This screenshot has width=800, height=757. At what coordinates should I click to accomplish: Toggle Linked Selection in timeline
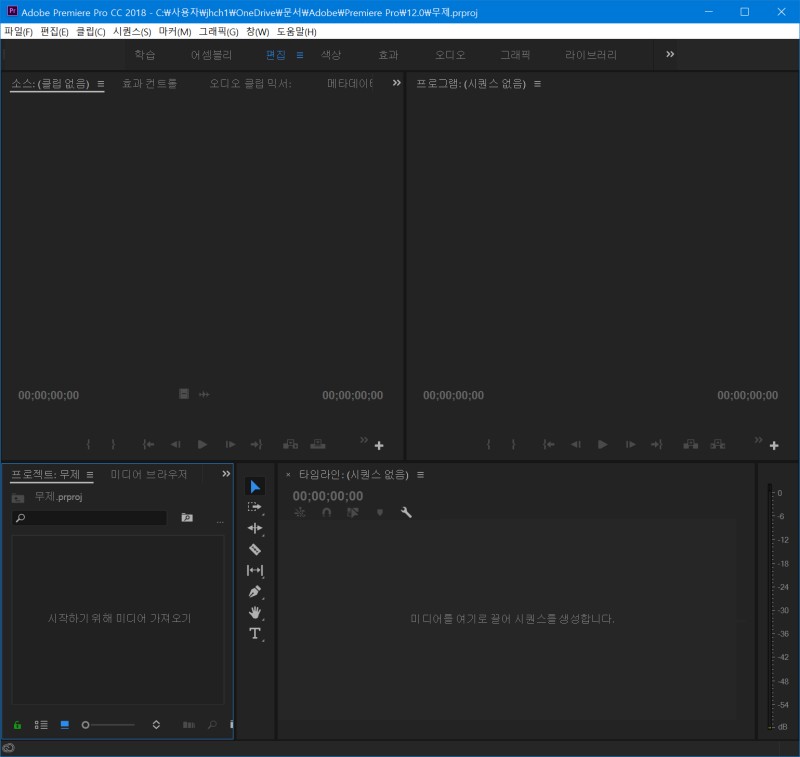coord(353,512)
